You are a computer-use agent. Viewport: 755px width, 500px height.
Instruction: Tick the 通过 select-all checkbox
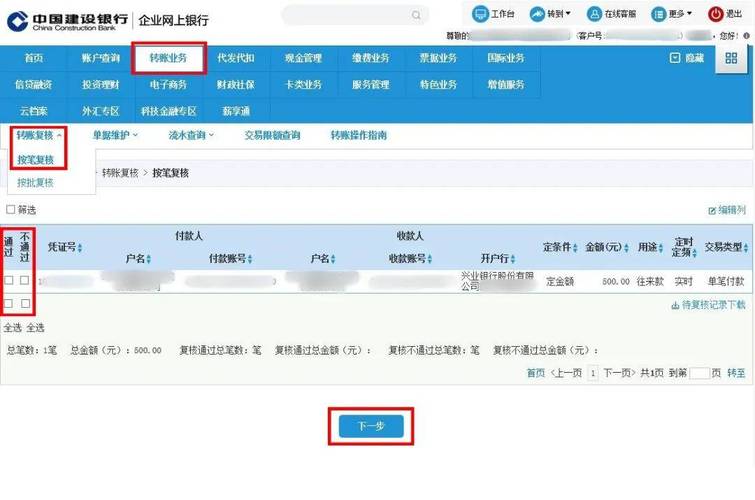pyautogui.click(x=9, y=303)
